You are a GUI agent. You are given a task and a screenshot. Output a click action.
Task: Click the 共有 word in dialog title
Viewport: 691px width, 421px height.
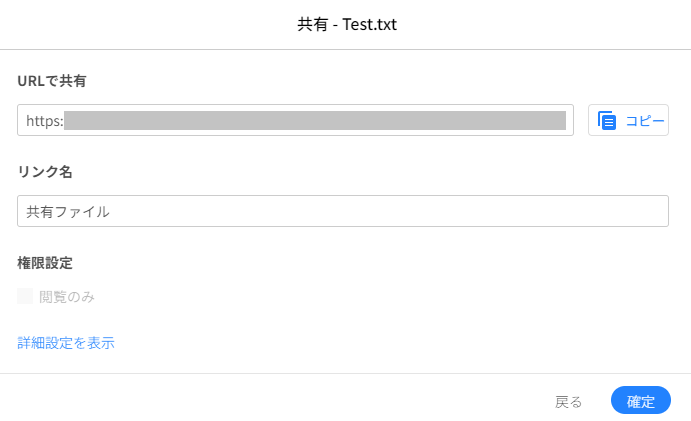pos(312,24)
